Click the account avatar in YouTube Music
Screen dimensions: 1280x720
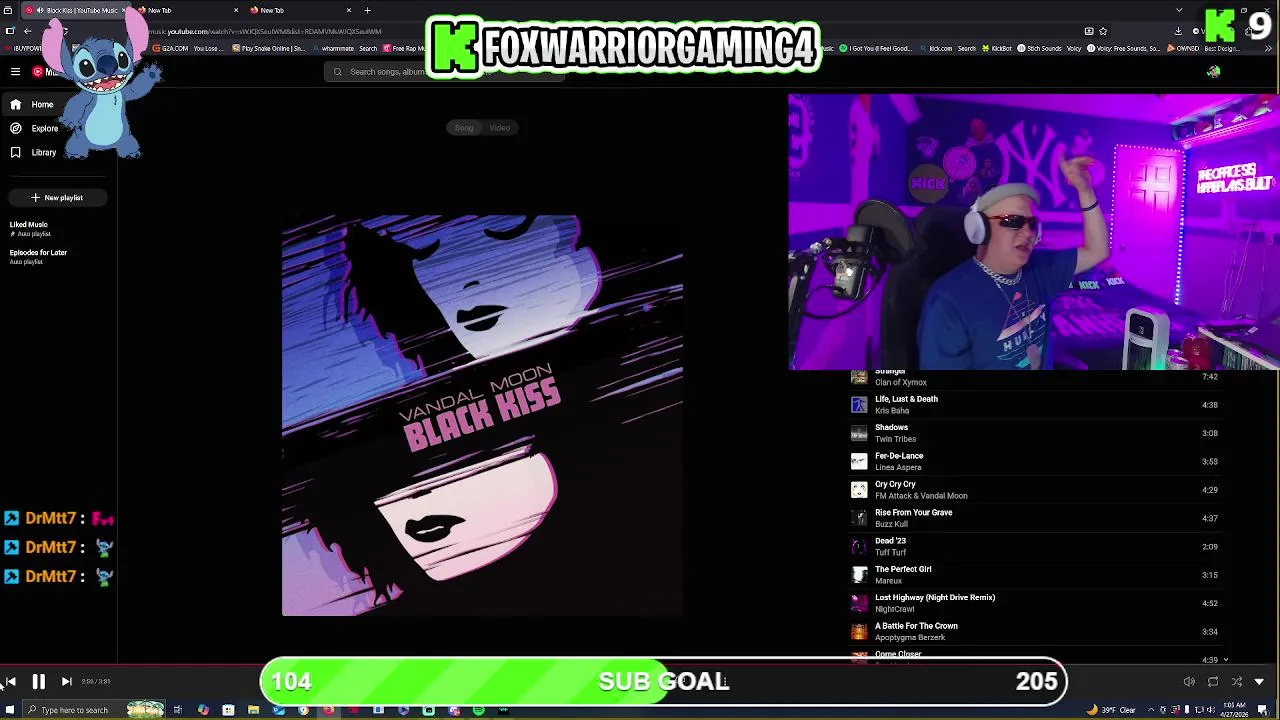[x=1213, y=72]
